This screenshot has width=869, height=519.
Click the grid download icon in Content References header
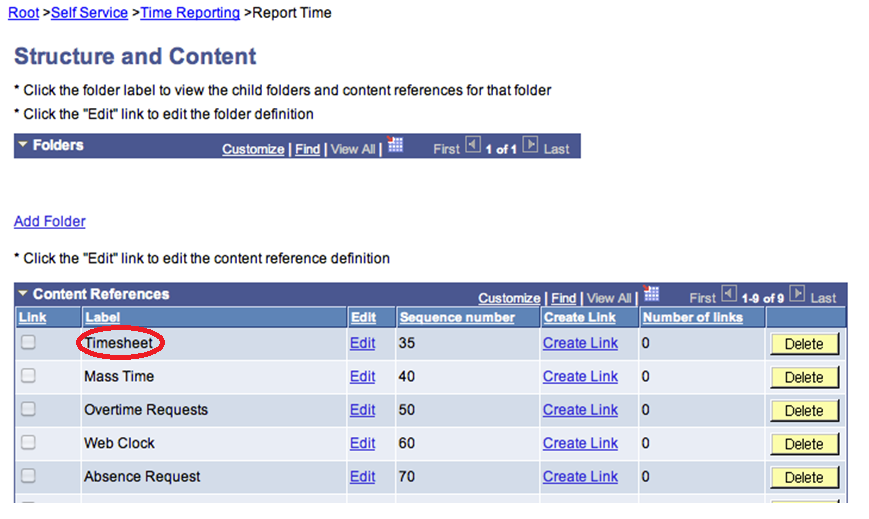click(x=652, y=294)
